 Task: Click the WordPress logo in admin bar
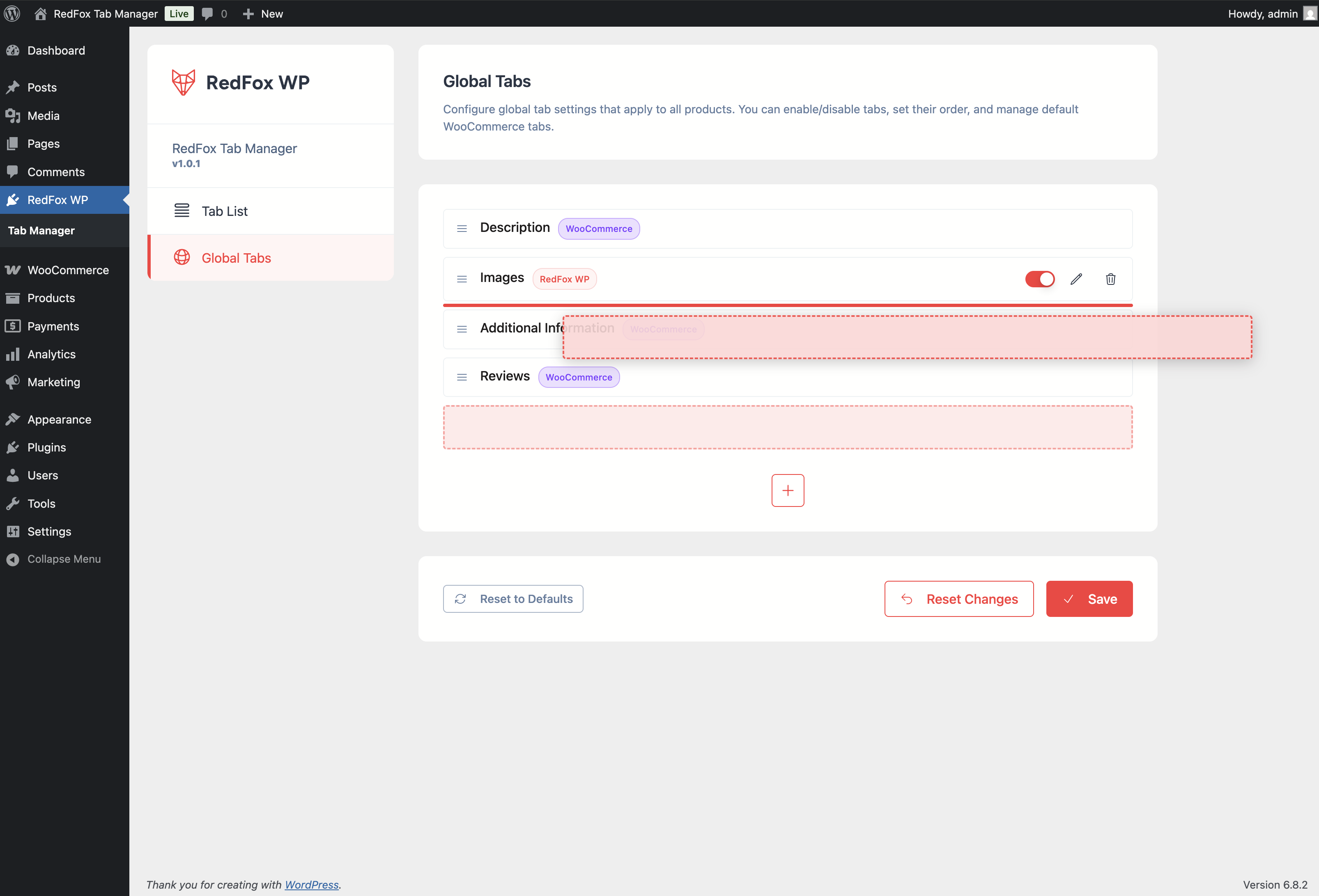pyautogui.click(x=12, y=14)
